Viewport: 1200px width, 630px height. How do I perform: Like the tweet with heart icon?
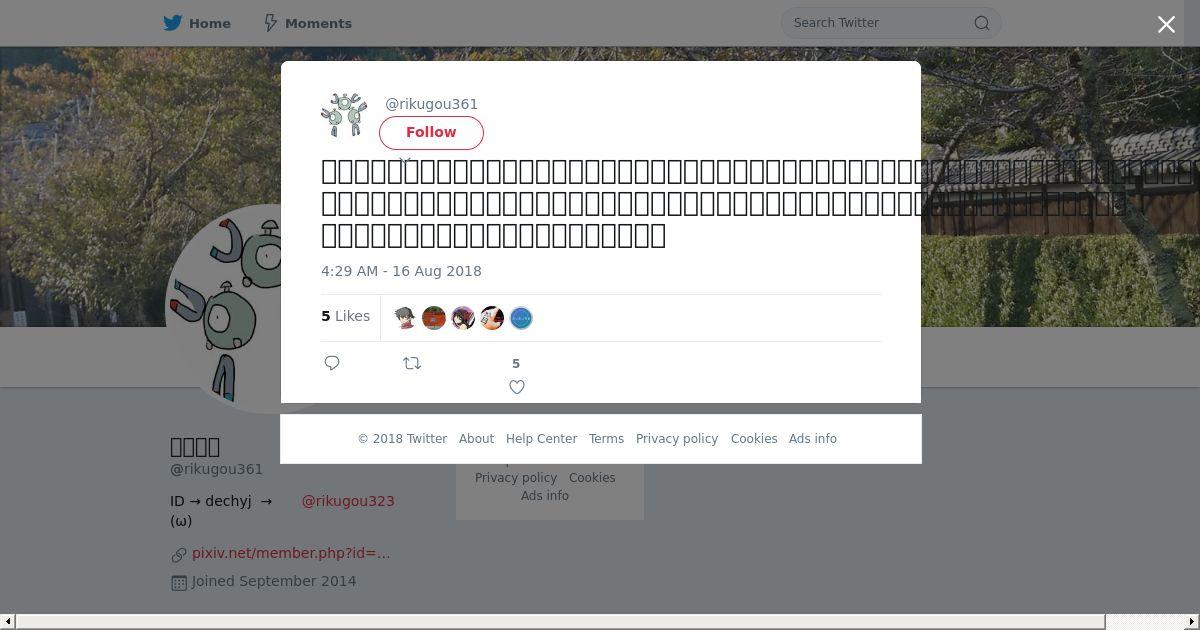(x=517, y=387)
